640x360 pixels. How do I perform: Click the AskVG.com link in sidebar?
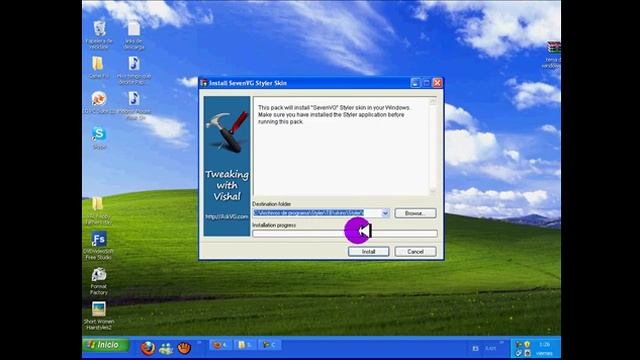227,217
